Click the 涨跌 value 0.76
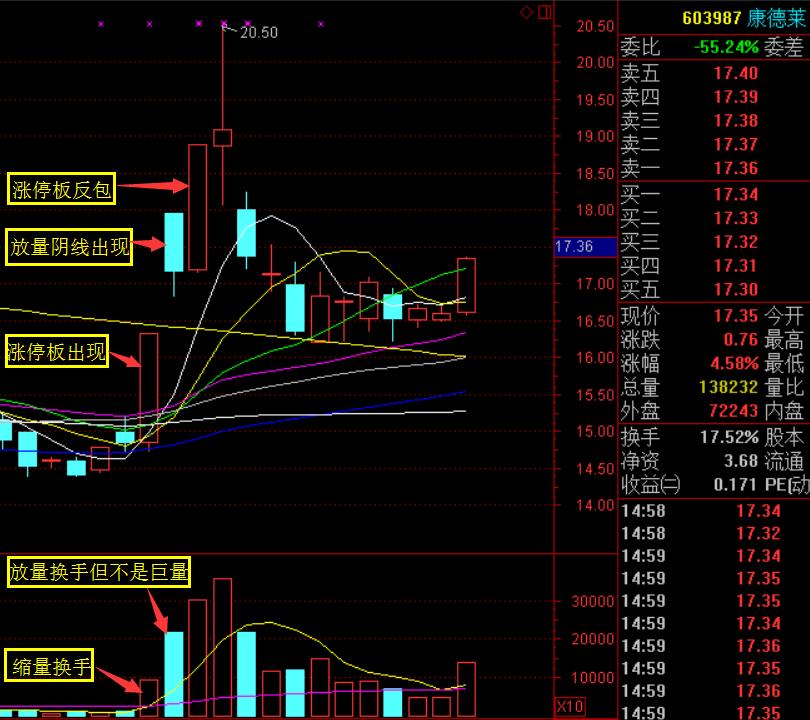The height and width of the screenshot is (720, 810). coord(741,339)
